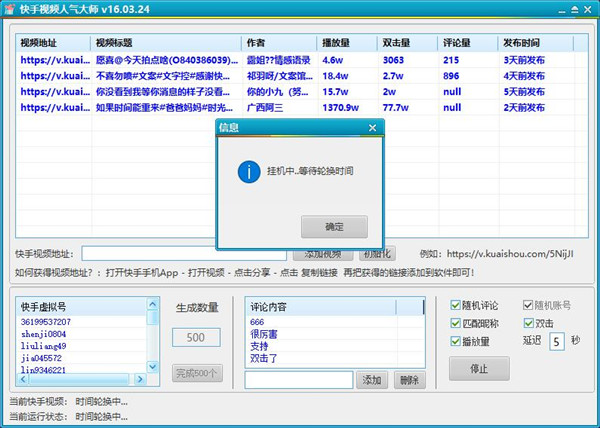Screen dimensions: 600x428
Task: Click the 停止 button
Action: click(x=479, y=369)
